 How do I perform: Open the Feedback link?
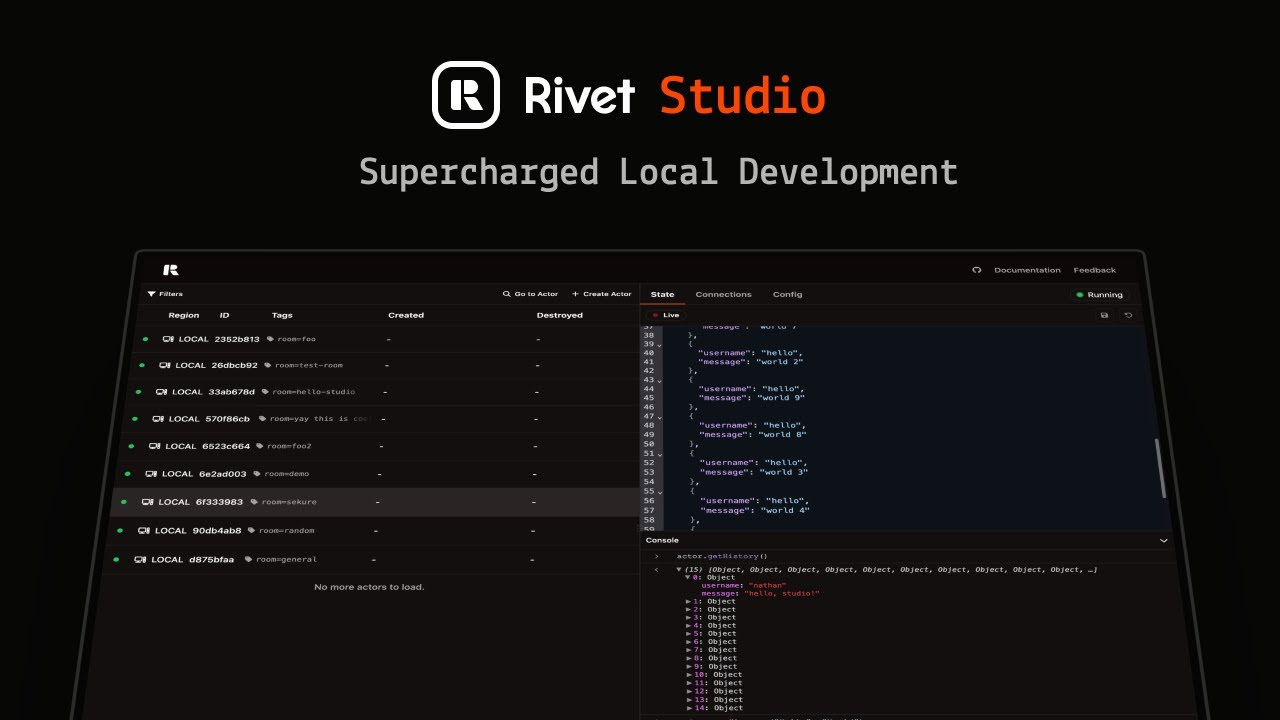point(1095,270)
